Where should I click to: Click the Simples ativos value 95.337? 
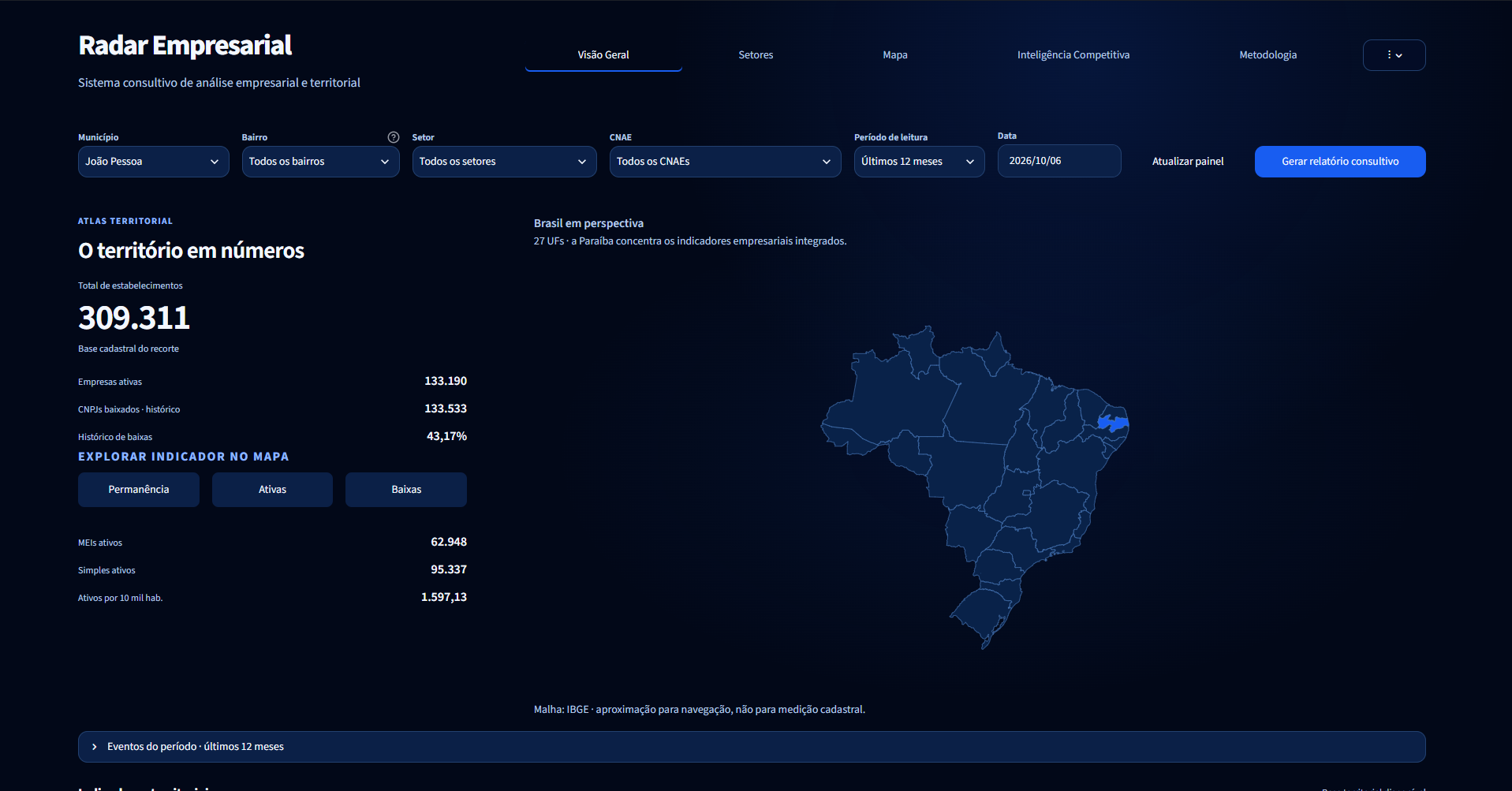point(449,569)
